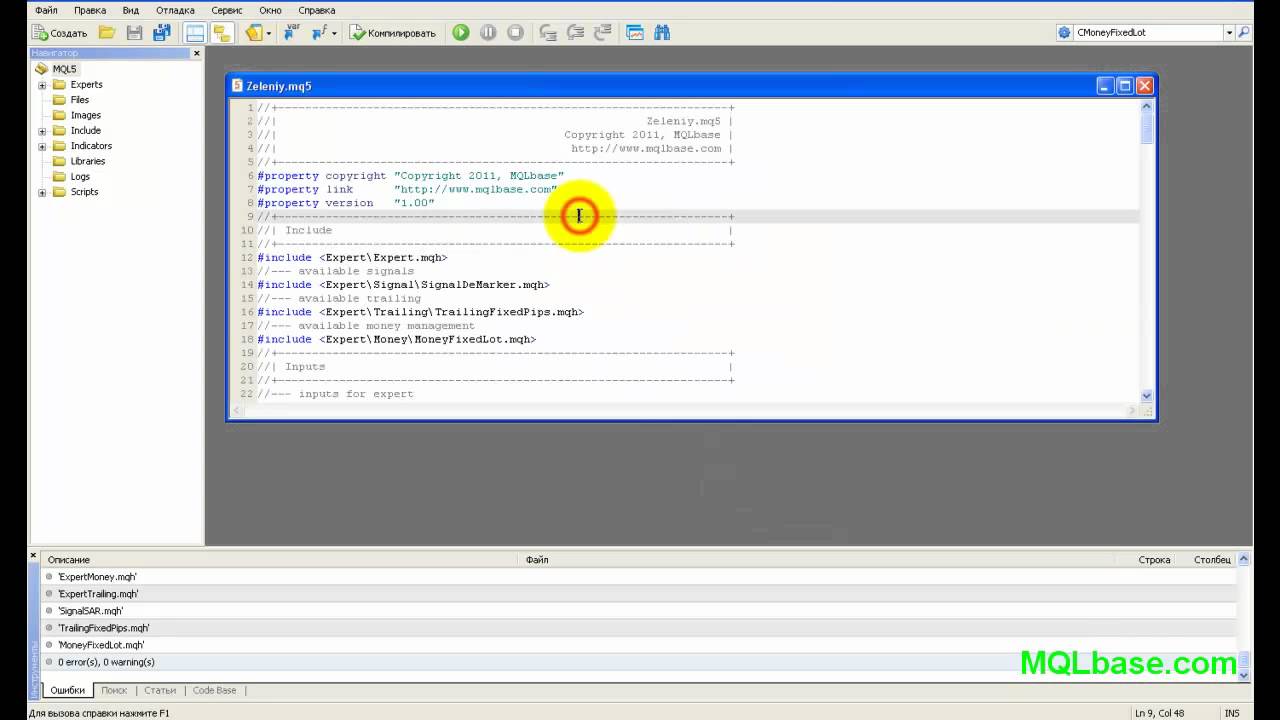Click the code editor vertical scrollbar thumb

(1147, 128)
